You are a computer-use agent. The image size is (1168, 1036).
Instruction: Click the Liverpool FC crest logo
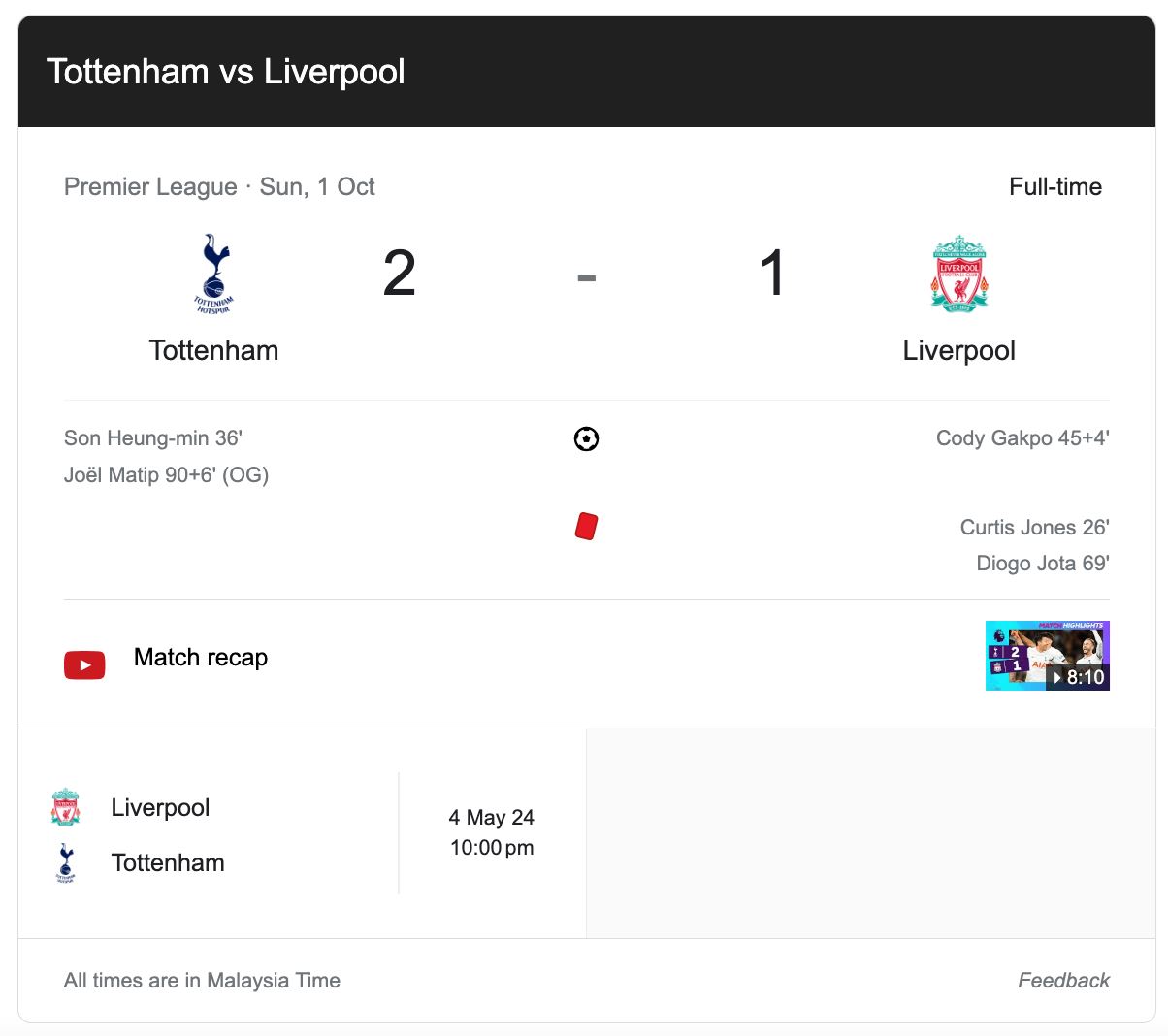click(x=958, y=273)
